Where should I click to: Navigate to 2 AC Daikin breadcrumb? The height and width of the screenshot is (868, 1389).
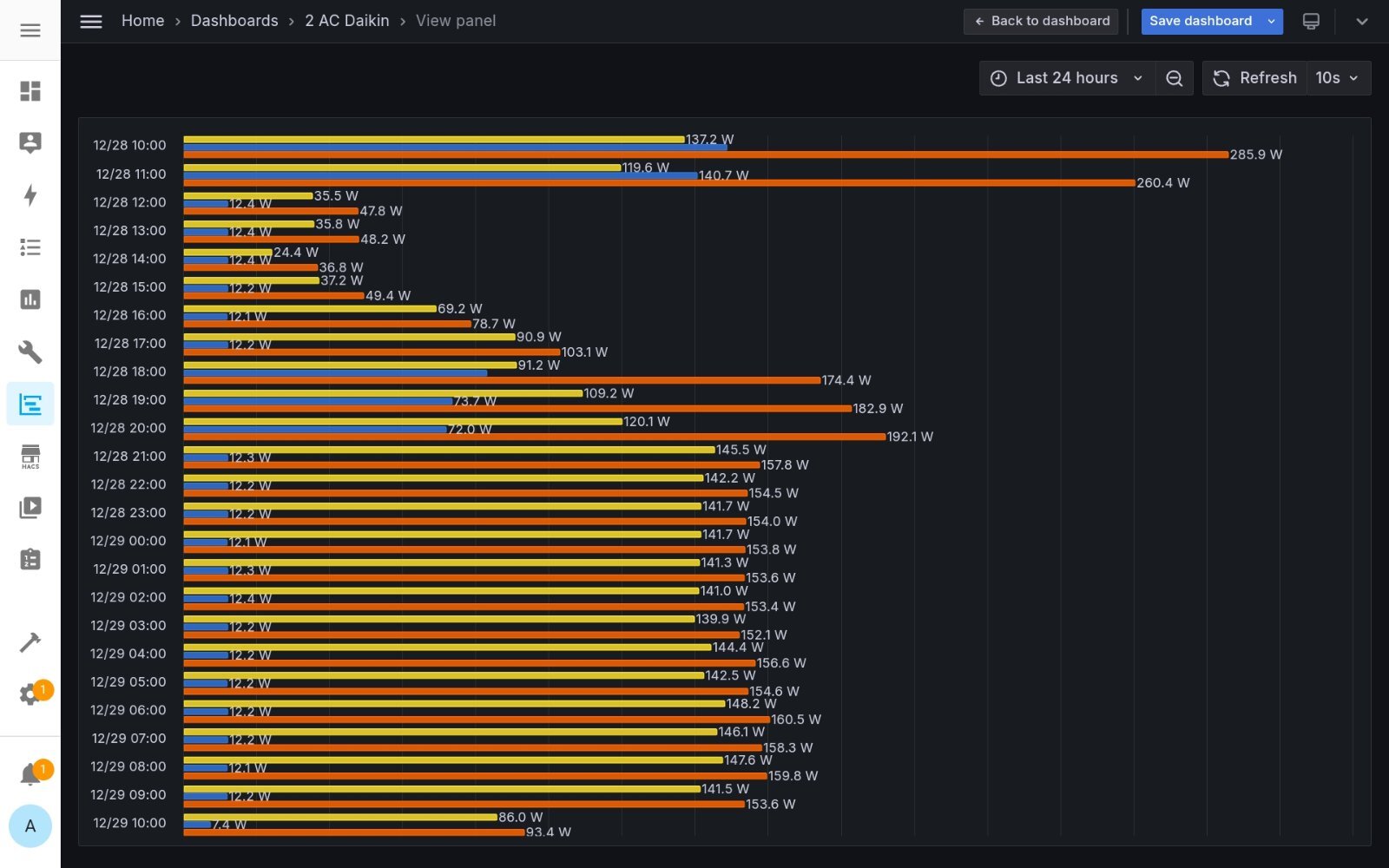click(x=346, y=21)
